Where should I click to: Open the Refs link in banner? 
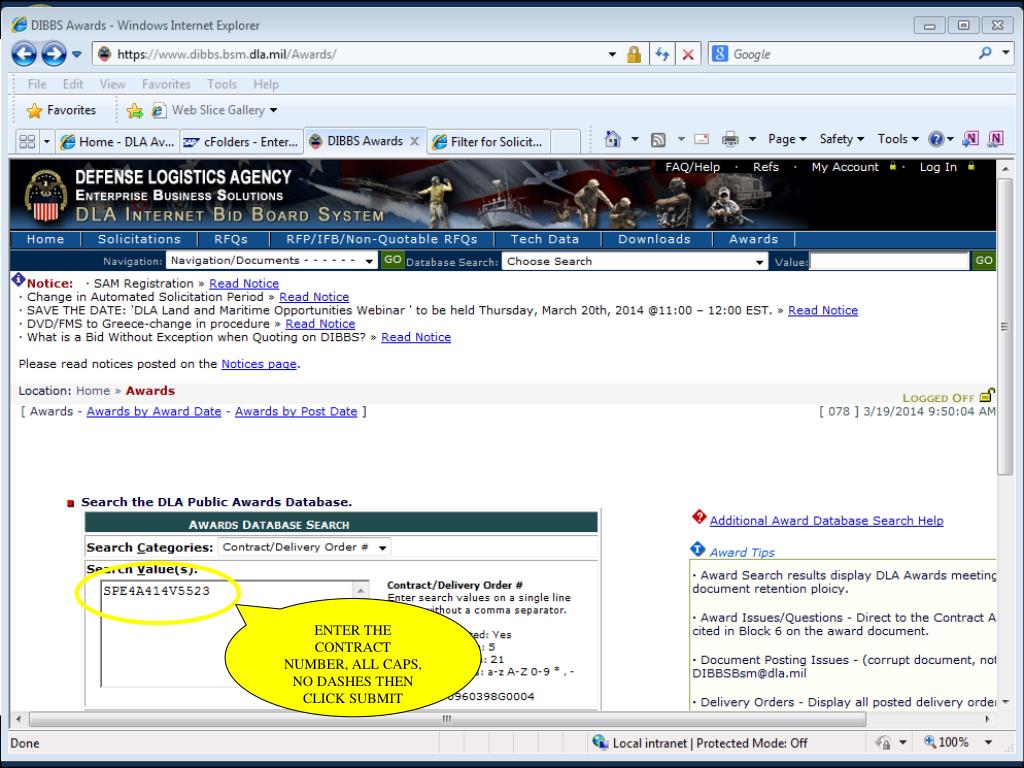click(x=765, y=167)
